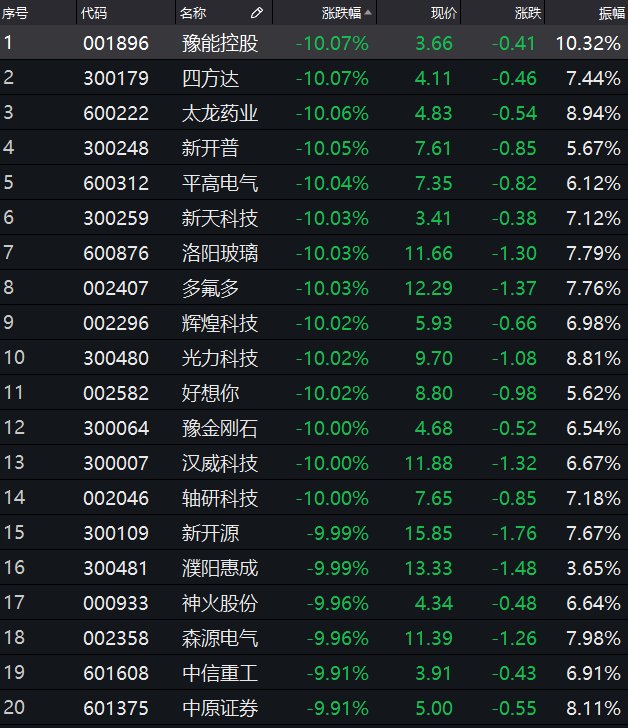Sort by 代码 column header
Image resolution: width=628 pixels, height=728 pixels.
pos(94,13)
